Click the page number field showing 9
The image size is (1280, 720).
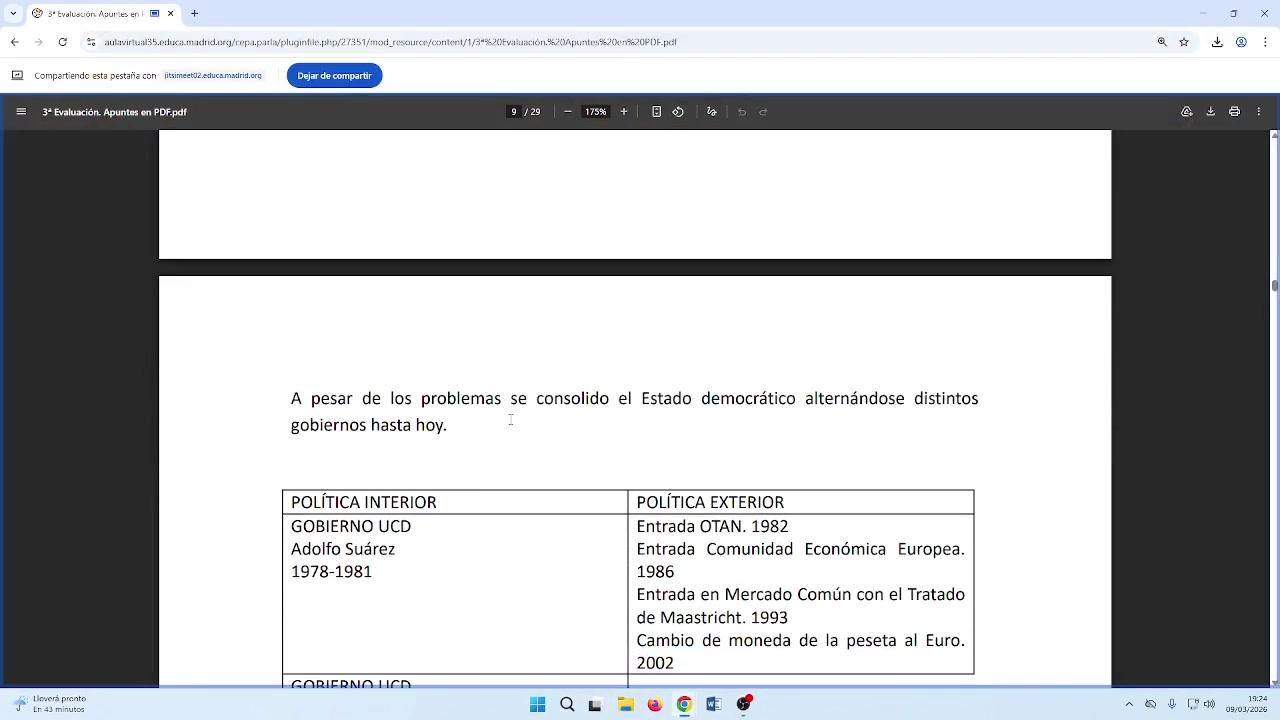click(514, 112)
